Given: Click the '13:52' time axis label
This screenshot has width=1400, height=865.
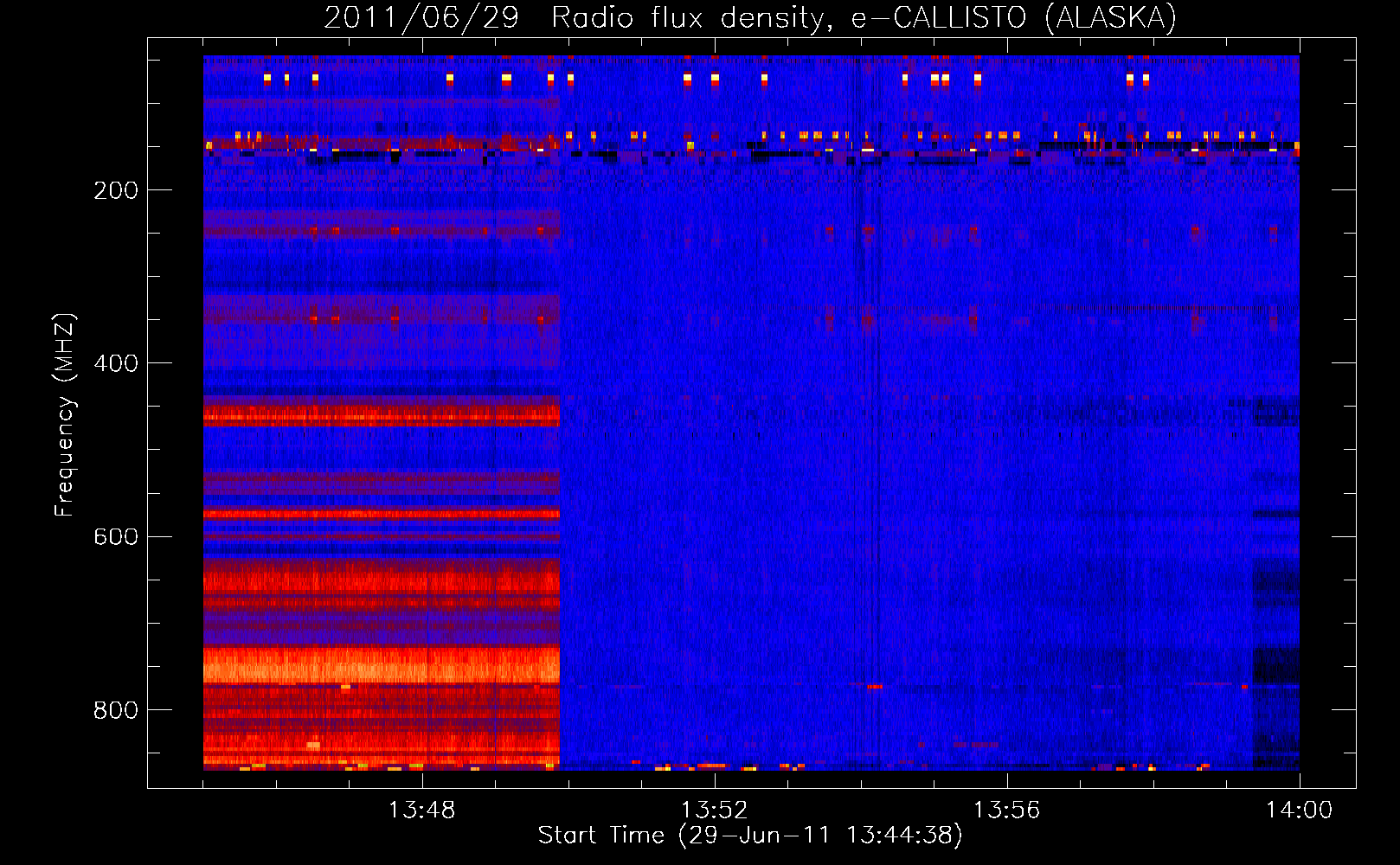Looking at the screenshot, I should pos(714,811).
